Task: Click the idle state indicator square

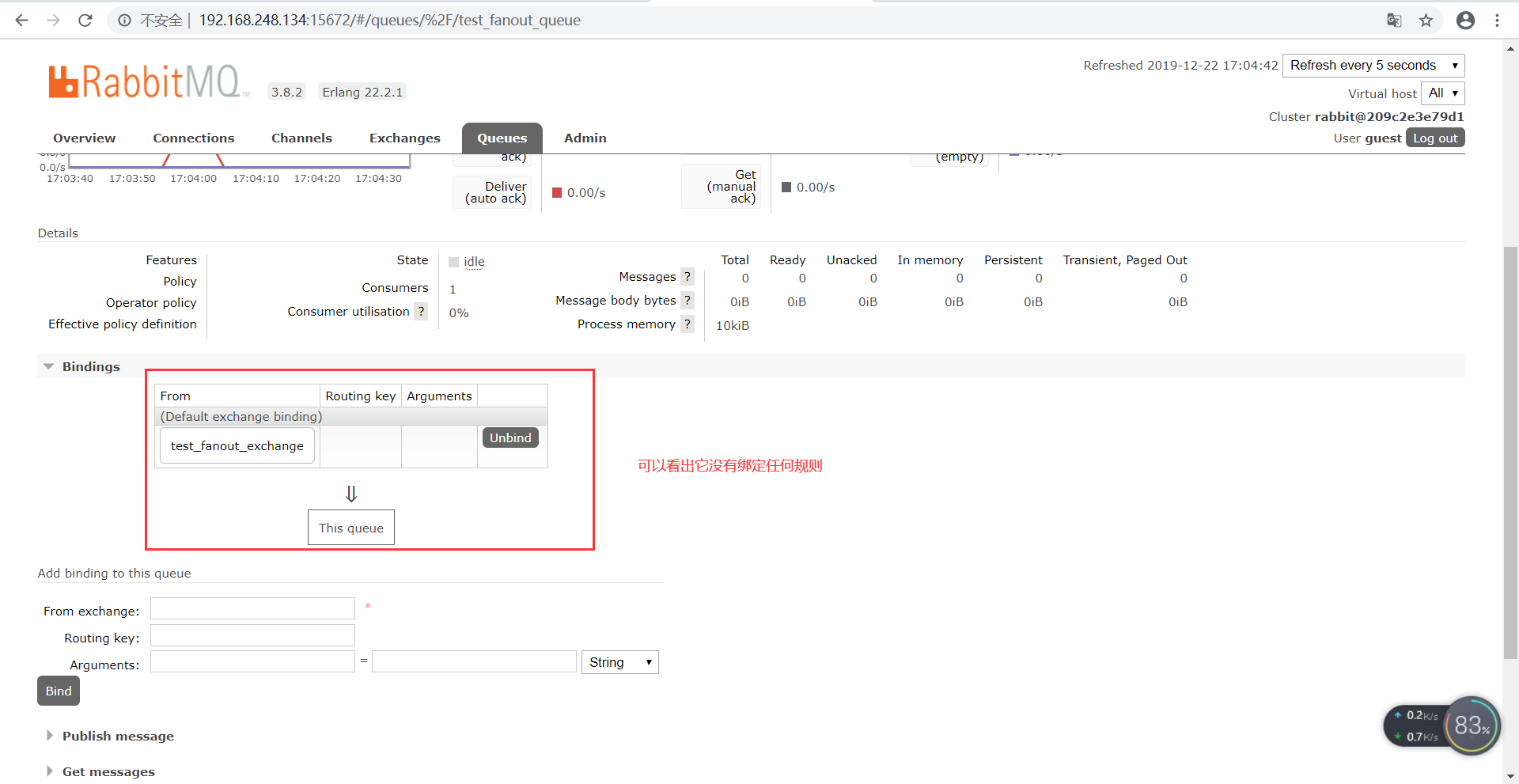Action: click(453, 262)
